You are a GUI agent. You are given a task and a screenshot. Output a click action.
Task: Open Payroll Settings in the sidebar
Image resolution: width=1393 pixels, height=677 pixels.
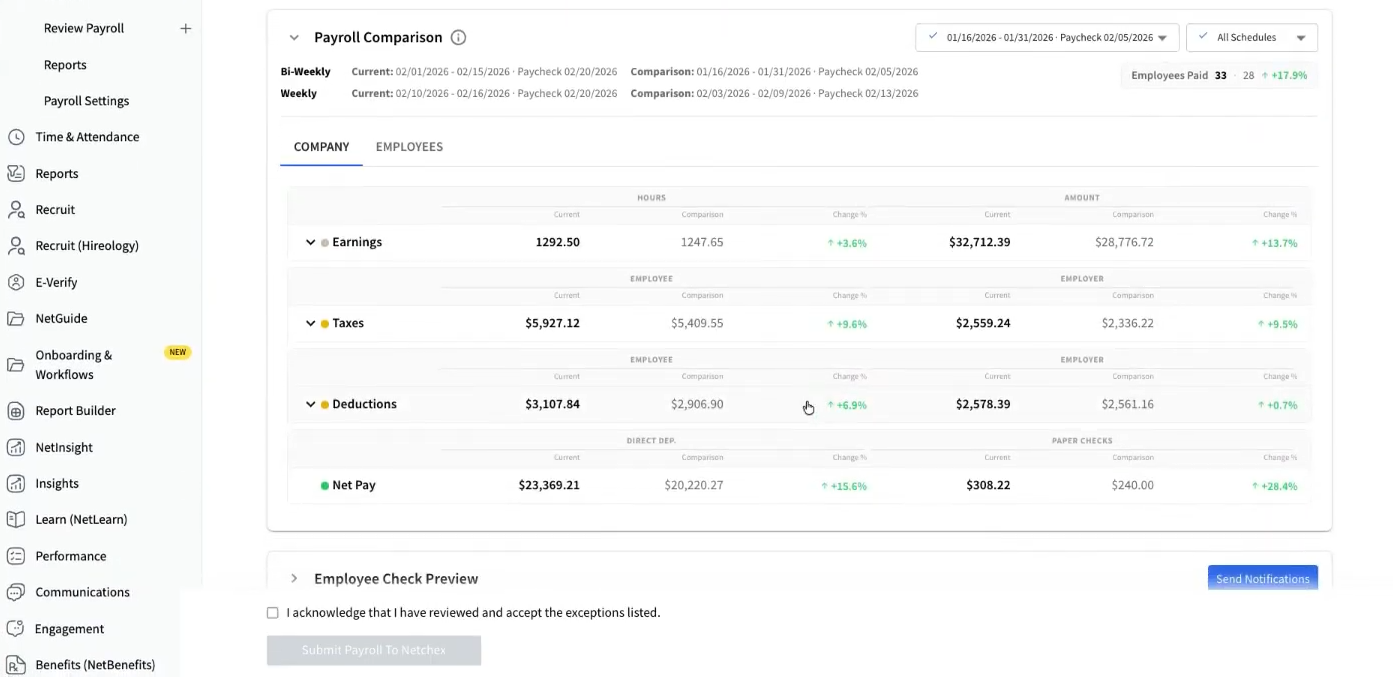[86, 101]
